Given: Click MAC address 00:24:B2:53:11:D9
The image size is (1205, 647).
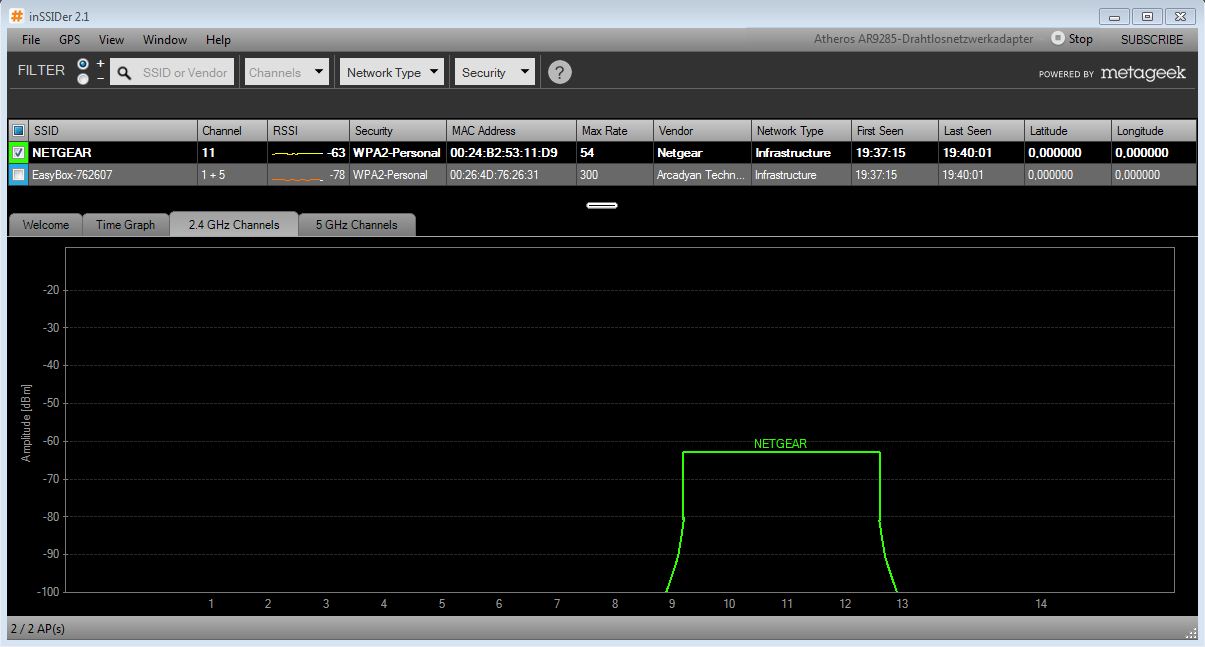Looking at the screenshot, I should tap(504, 153).
